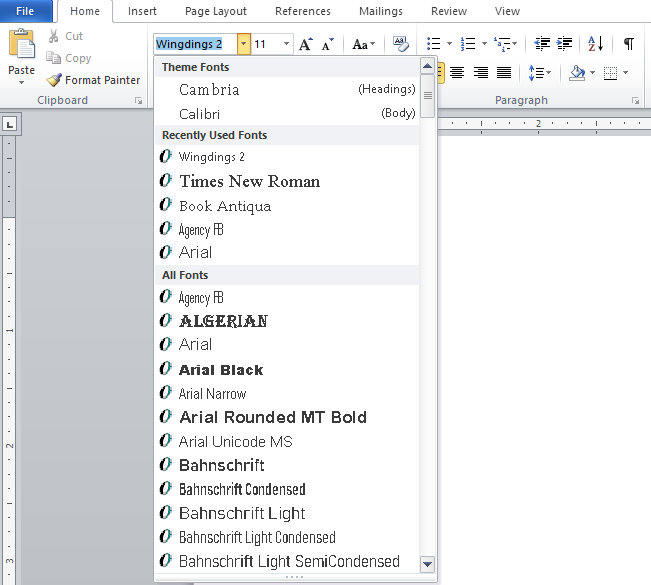Open line spacing options
This screenshot has height=585, width=651.
539,73
